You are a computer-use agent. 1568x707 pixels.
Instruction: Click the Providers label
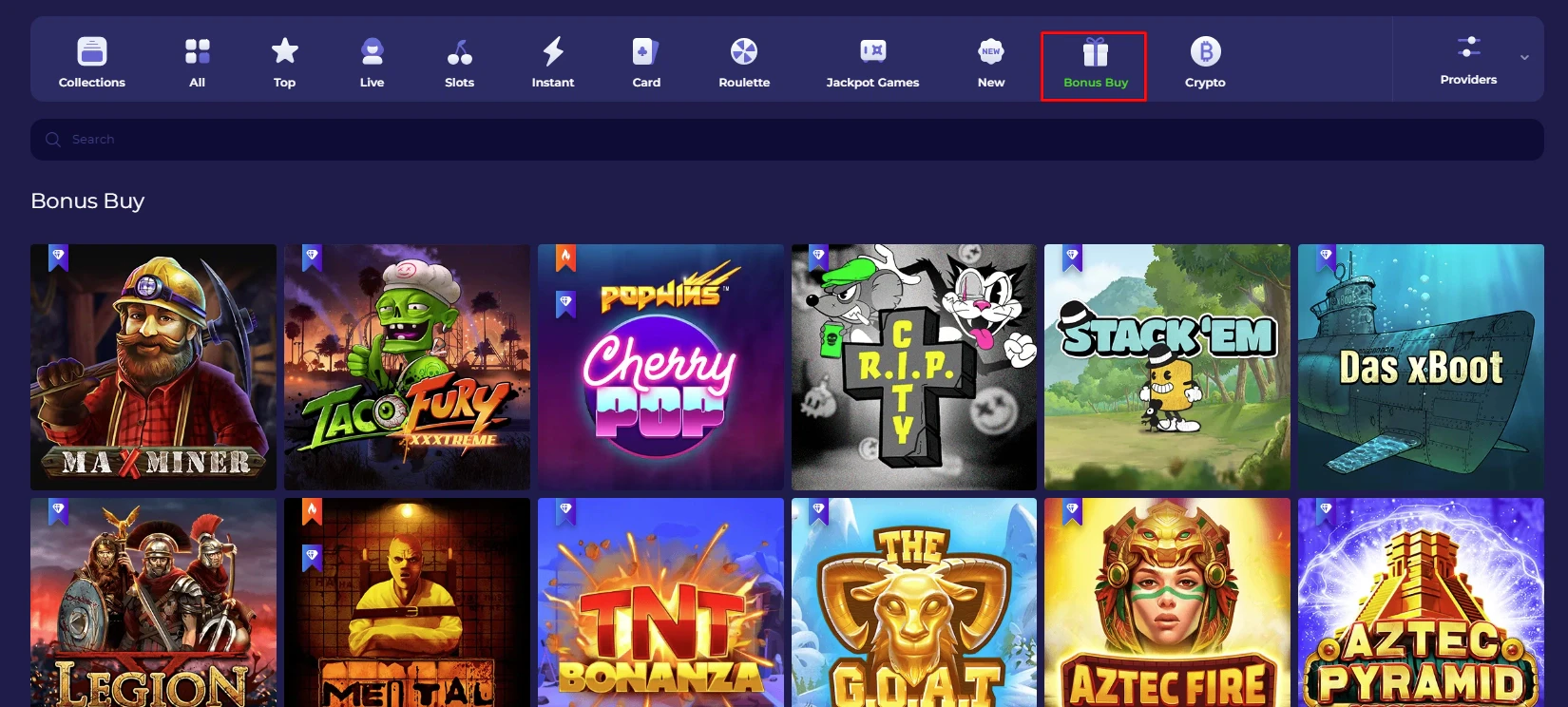tap(1468, 80)
